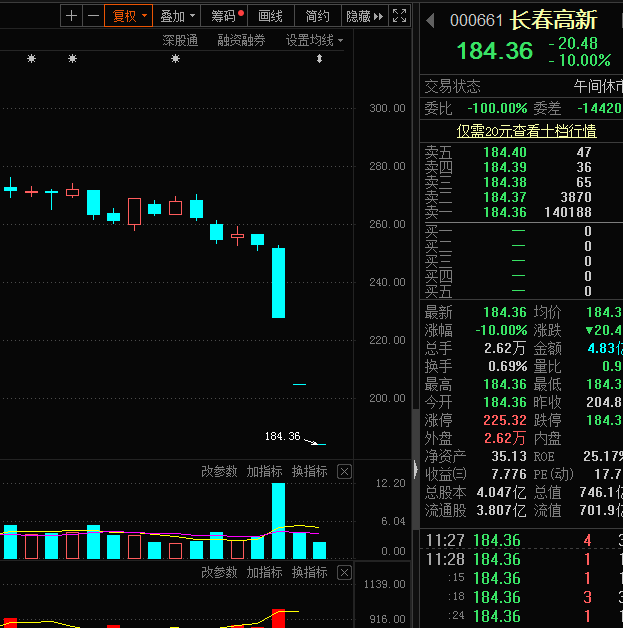
Task: Click the 深股通 tag
Action: (180, 40)
